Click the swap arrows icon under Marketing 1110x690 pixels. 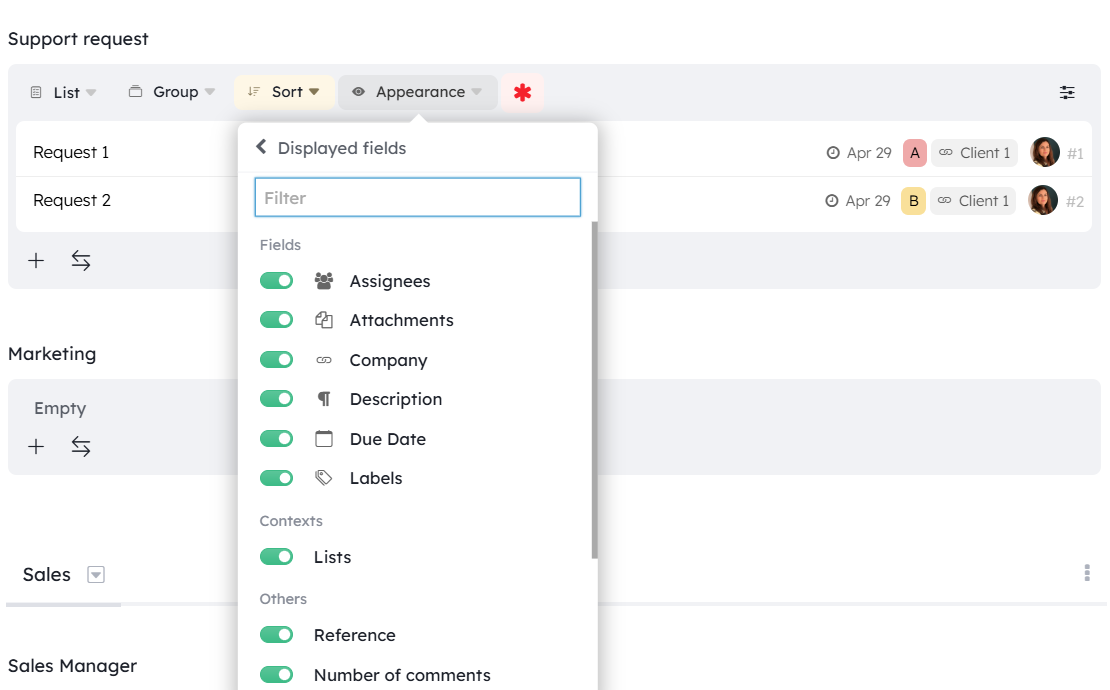point(81,447)
